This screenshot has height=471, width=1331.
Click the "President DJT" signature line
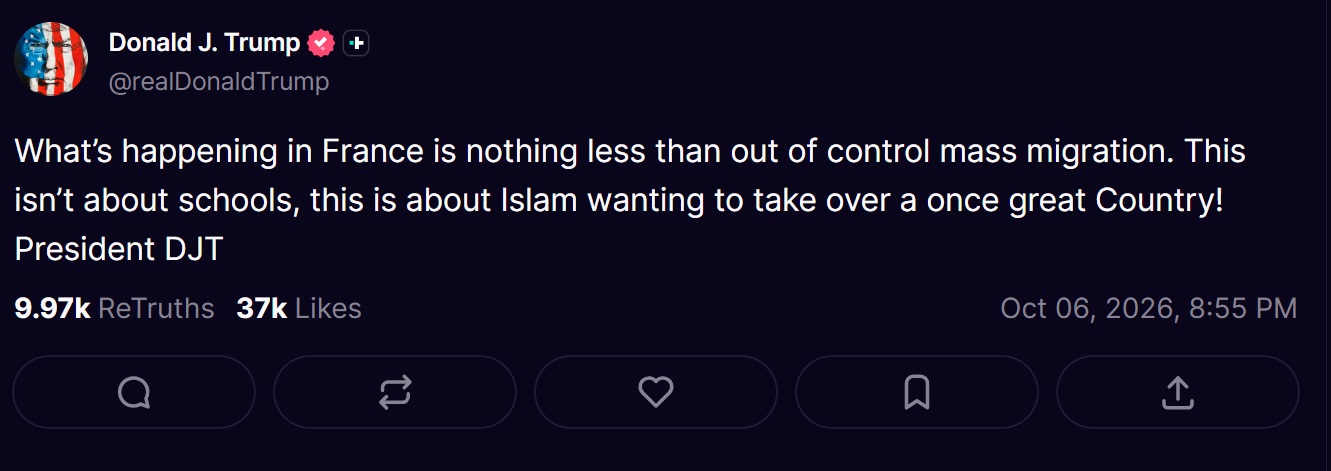click(118, 249)
